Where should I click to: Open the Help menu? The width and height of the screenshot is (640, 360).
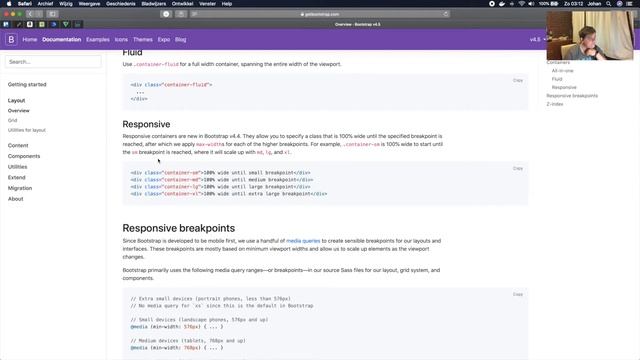pos(227,4)
